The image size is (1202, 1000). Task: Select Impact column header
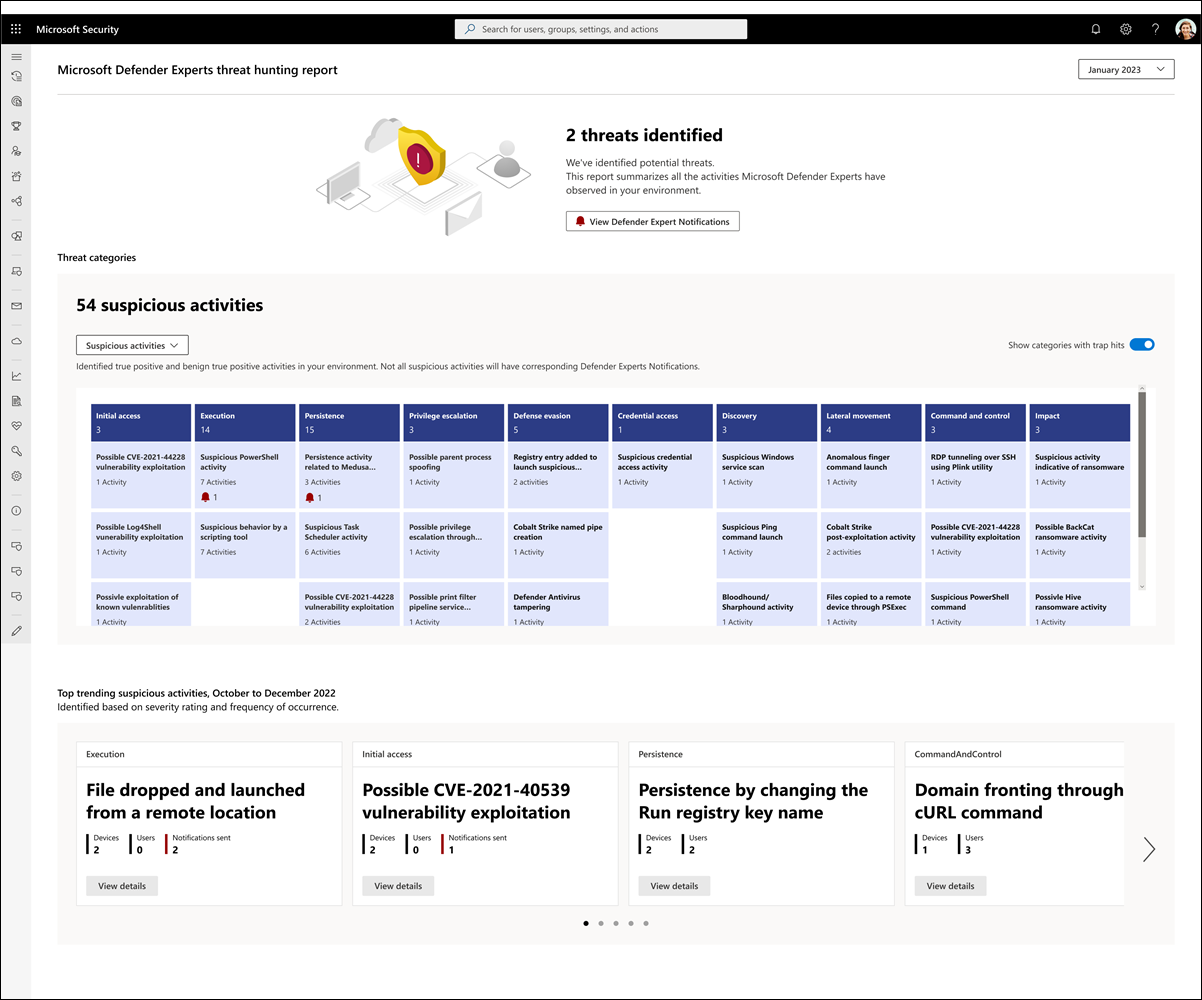coord(1080,422)
